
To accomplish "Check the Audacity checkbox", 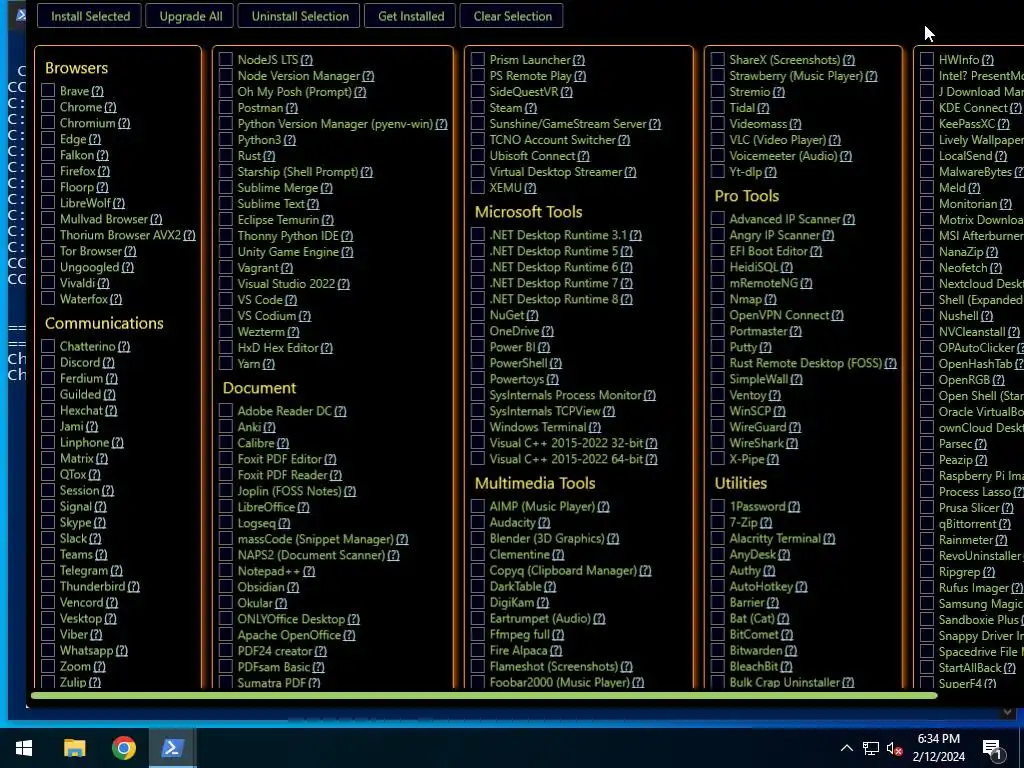I will click(478, 522).
